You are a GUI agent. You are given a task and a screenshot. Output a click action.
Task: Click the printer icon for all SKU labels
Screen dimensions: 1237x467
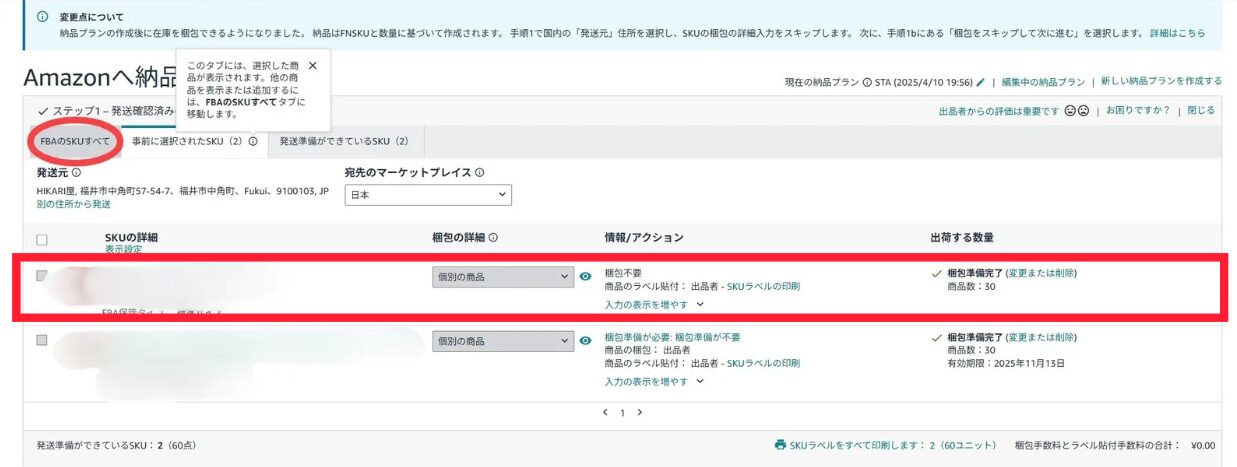coord(780,445)
